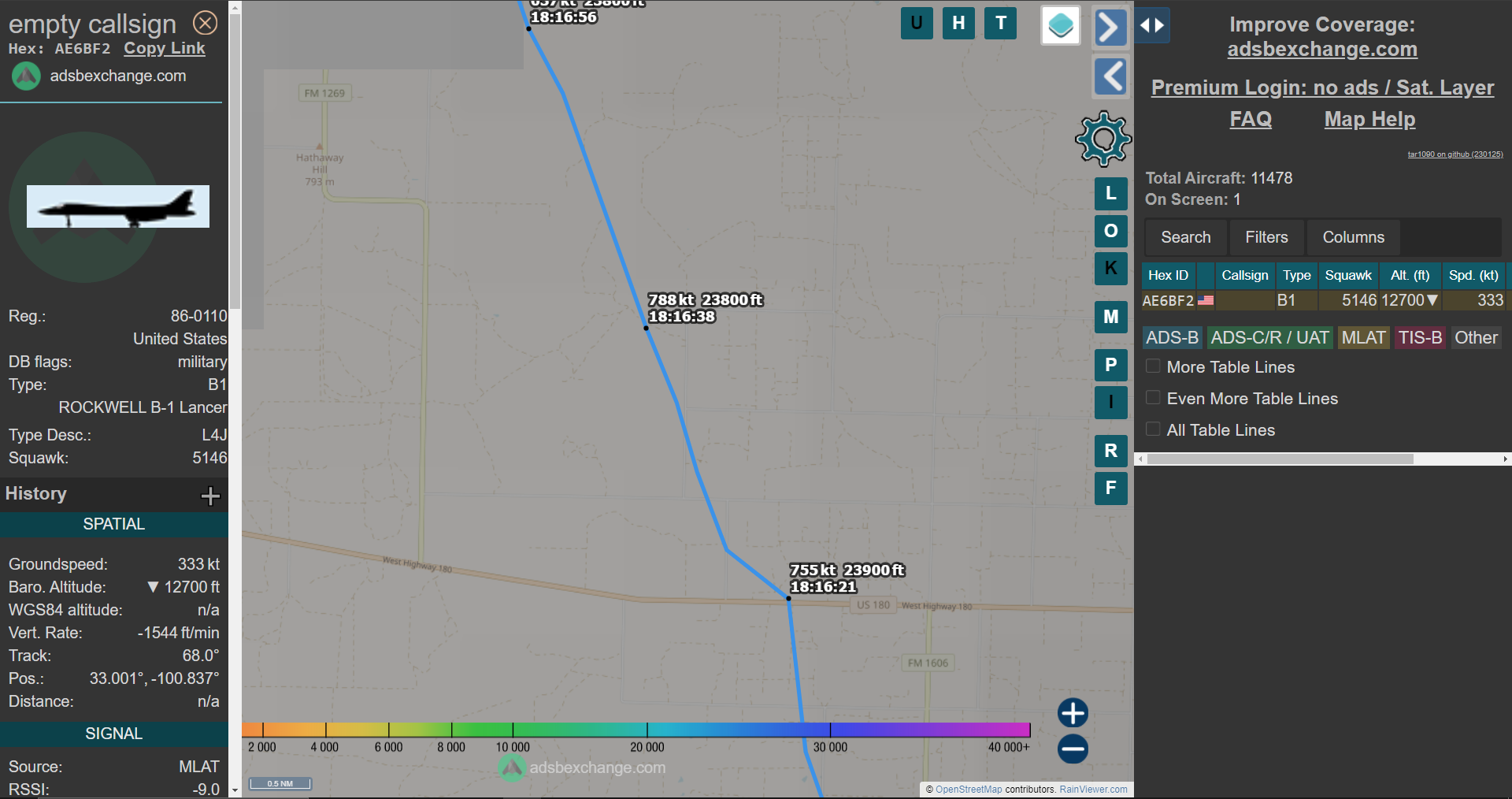Toggle the P map button
1512x799 pixels.
point(1110,365)
